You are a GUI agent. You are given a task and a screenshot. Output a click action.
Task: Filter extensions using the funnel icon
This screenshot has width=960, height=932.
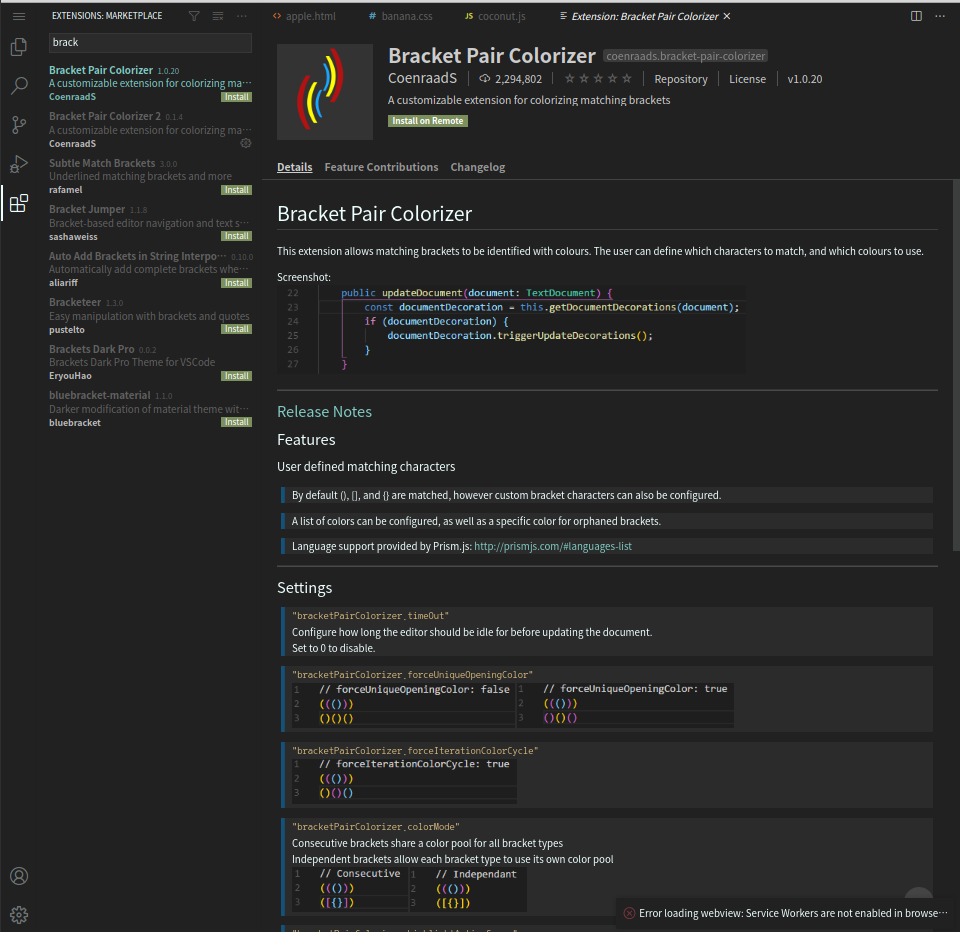tap(194, 16)
